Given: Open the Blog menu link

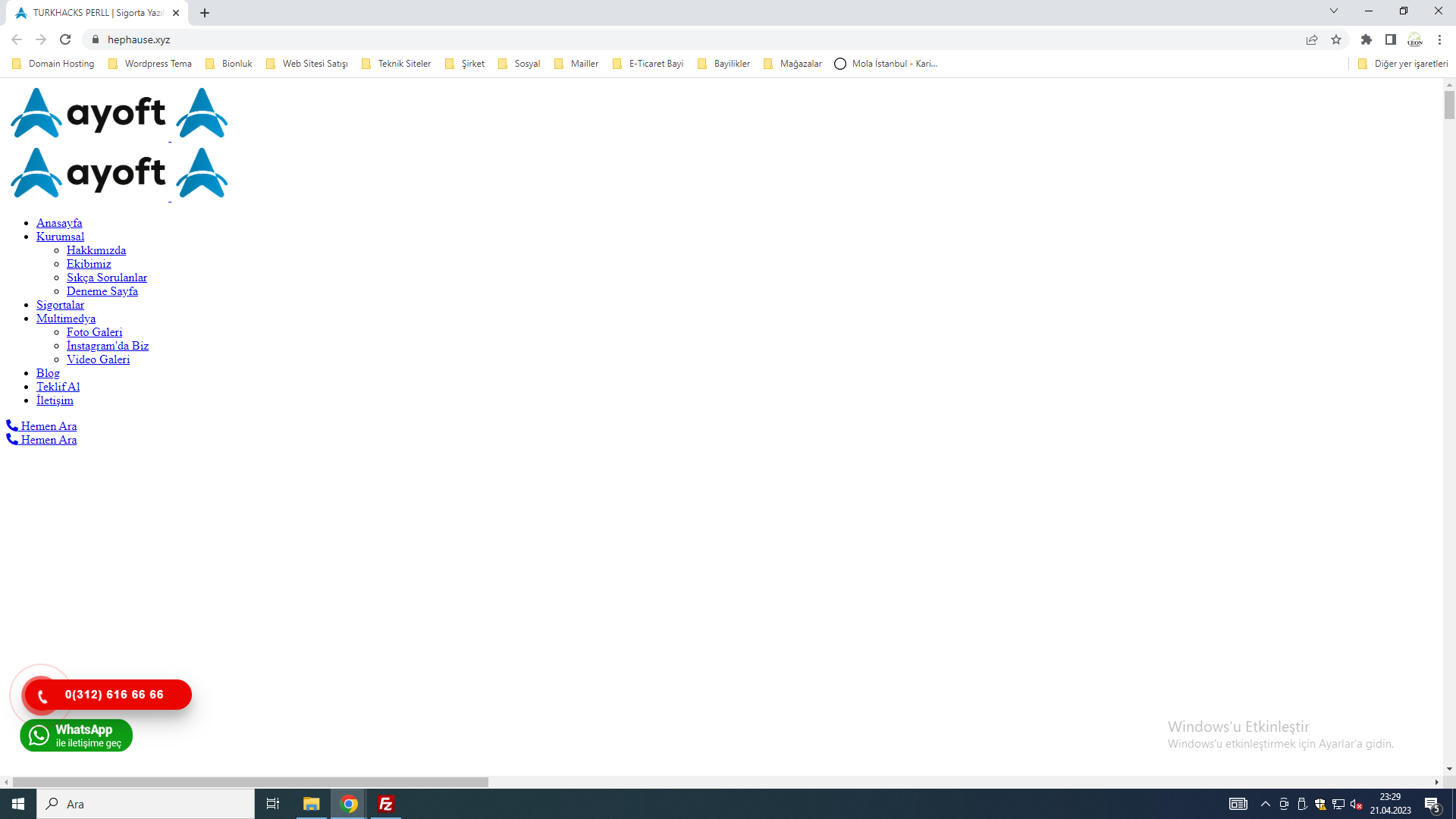Looking at the screenshot, I should (48, 373).
